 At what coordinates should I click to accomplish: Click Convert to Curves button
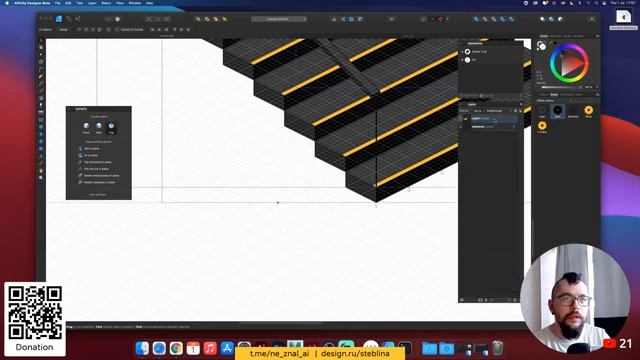click(131, 29)
